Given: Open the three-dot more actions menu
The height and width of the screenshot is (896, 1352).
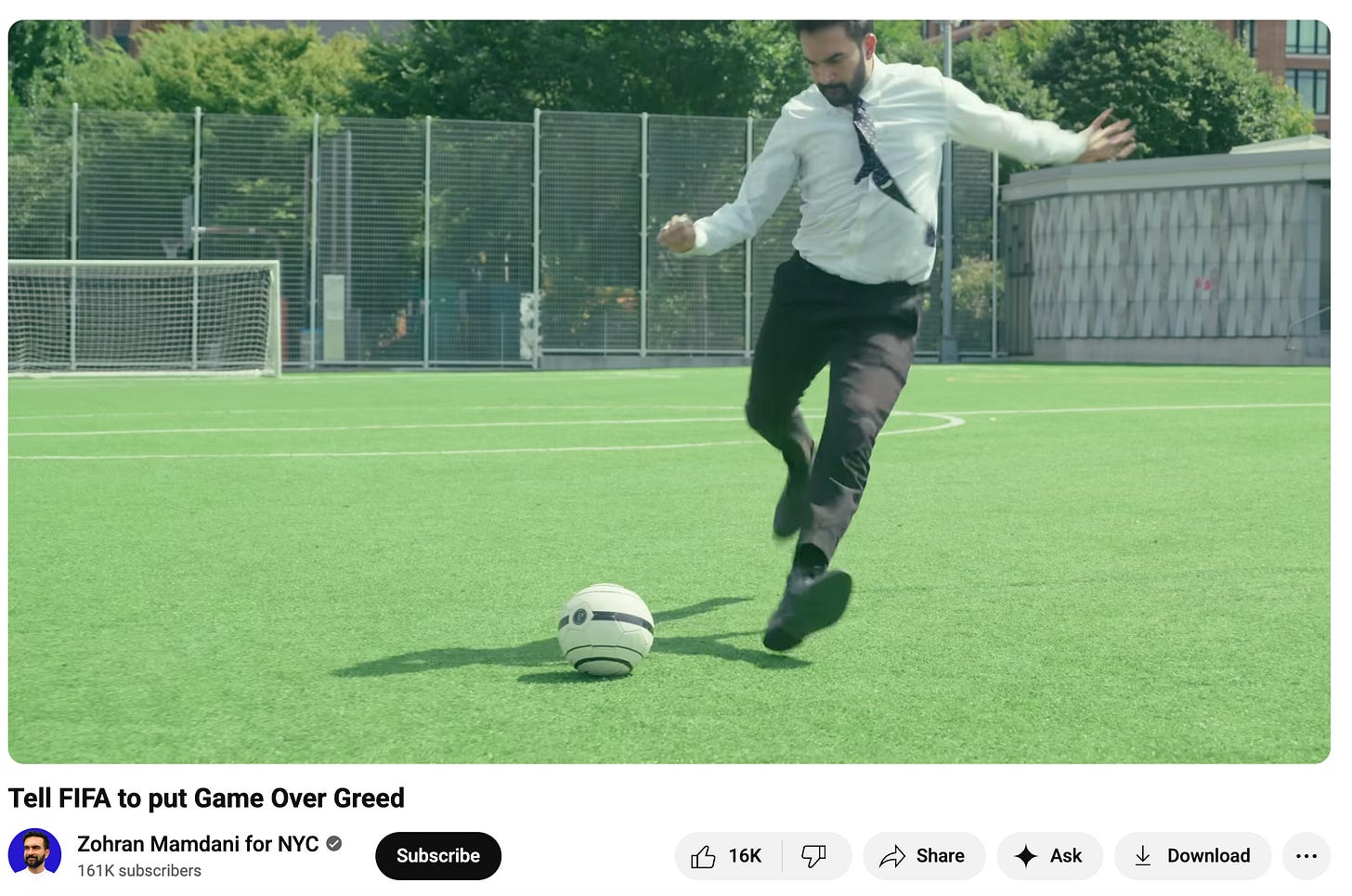Looking at the screenshot, I should [1306, 856].
